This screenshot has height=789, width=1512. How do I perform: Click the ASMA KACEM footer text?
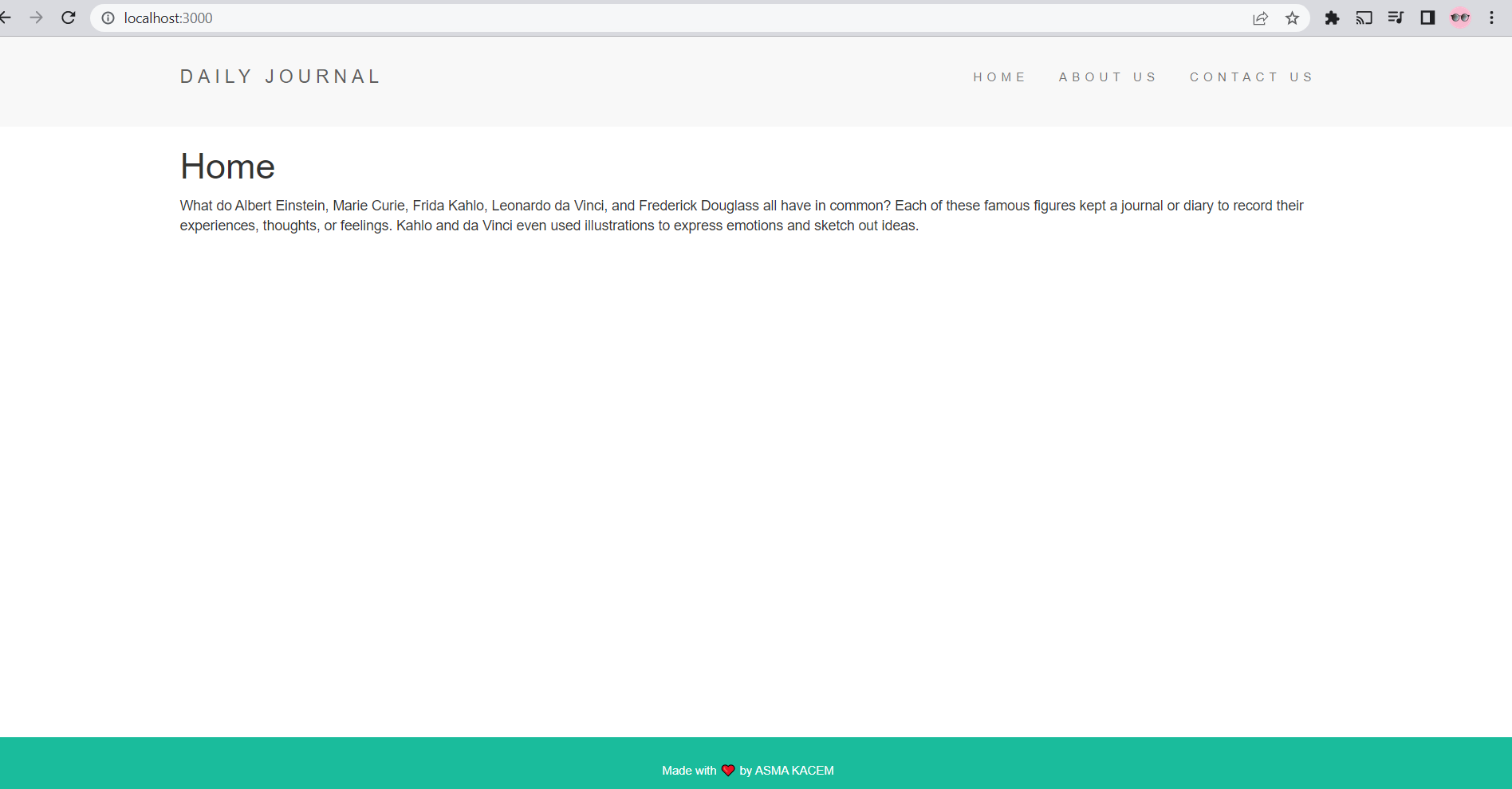coord(793,770)
